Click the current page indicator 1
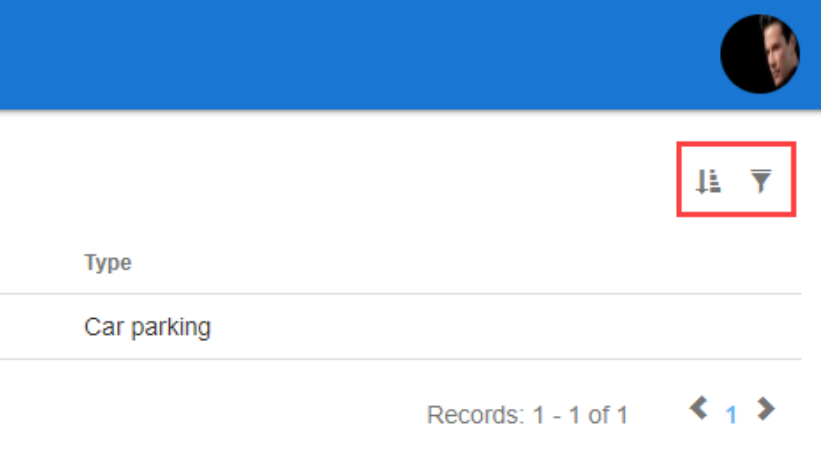Viewport: 821px width, 452px height. [731, 414]
